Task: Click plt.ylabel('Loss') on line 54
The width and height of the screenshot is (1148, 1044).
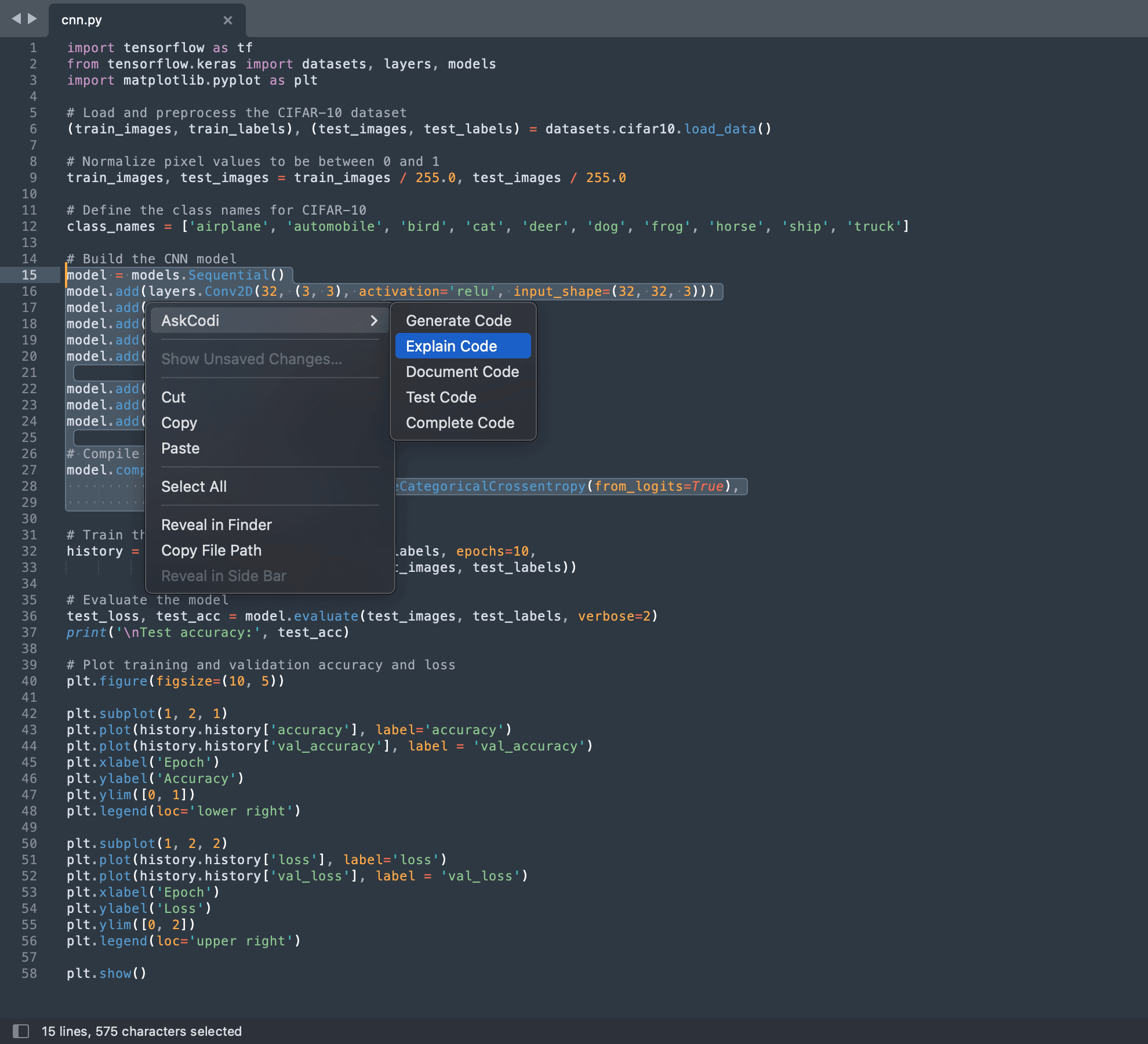Action: pyautogui.click(x=139, y=908)
